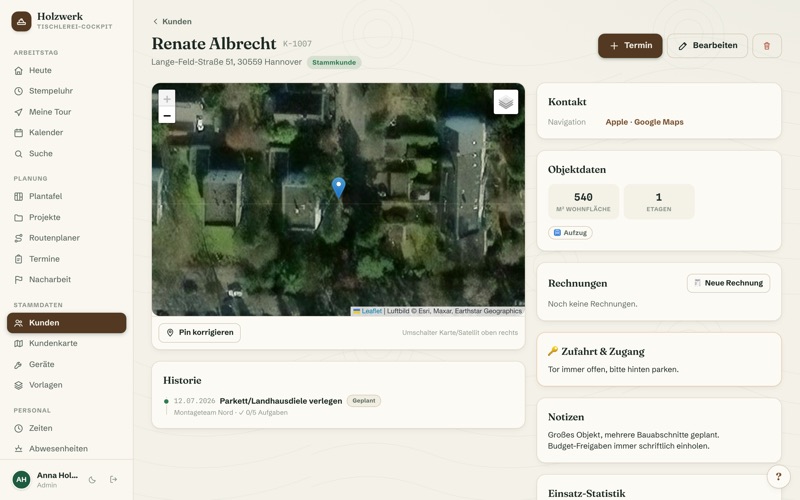
Task: Click the note 'Tor immer offen, bitte hinten parken.'
Action: tap(613, 369)
